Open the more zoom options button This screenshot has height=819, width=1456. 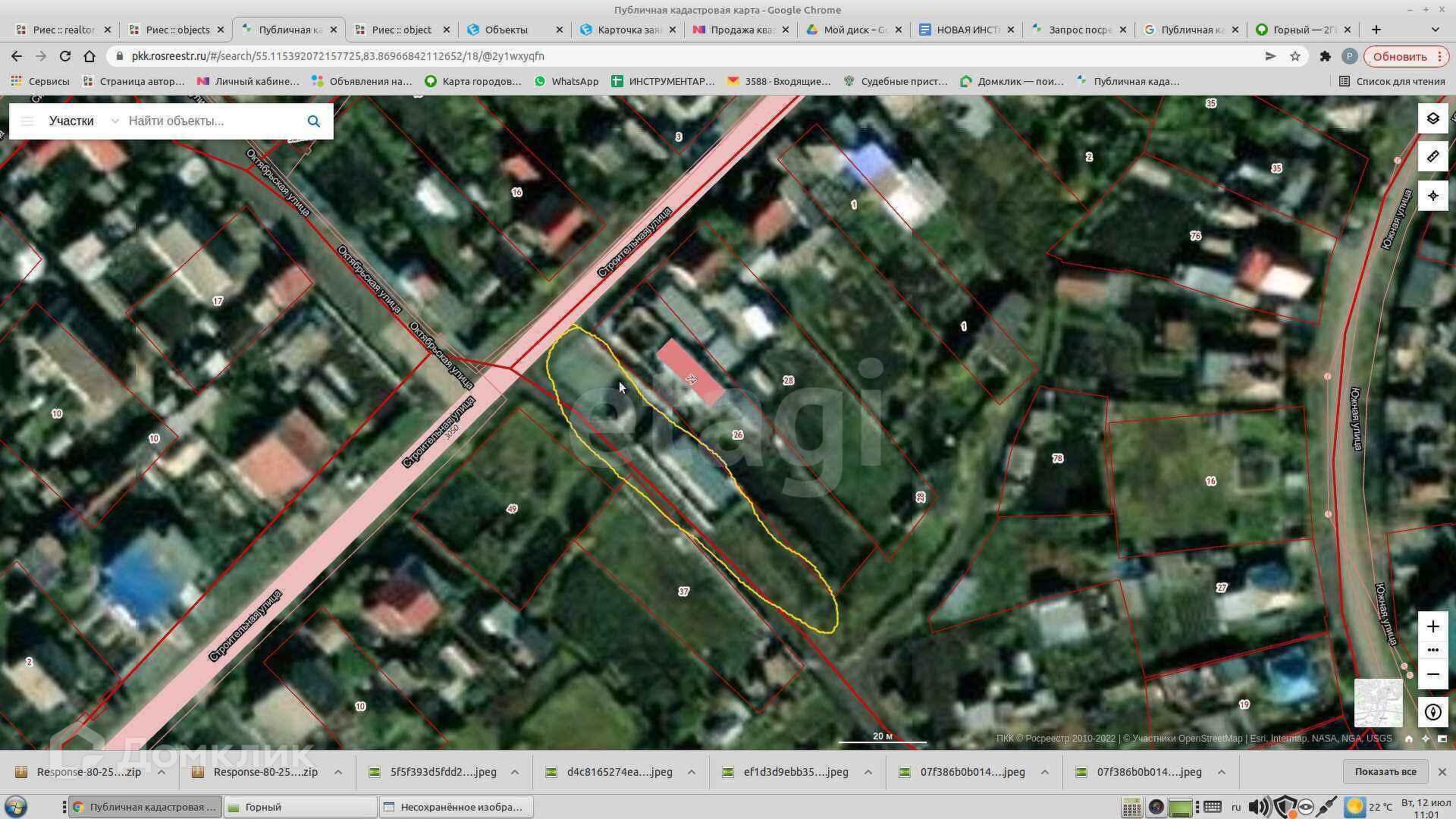coord(1432,650)
